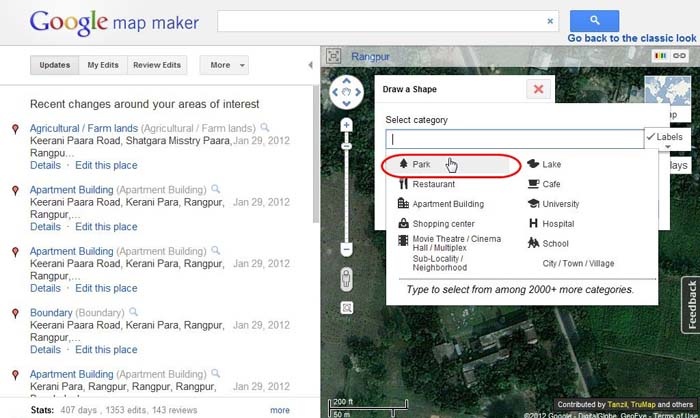Click the Select category text field
The image size is (700, 418).
(x=515, y=139)
